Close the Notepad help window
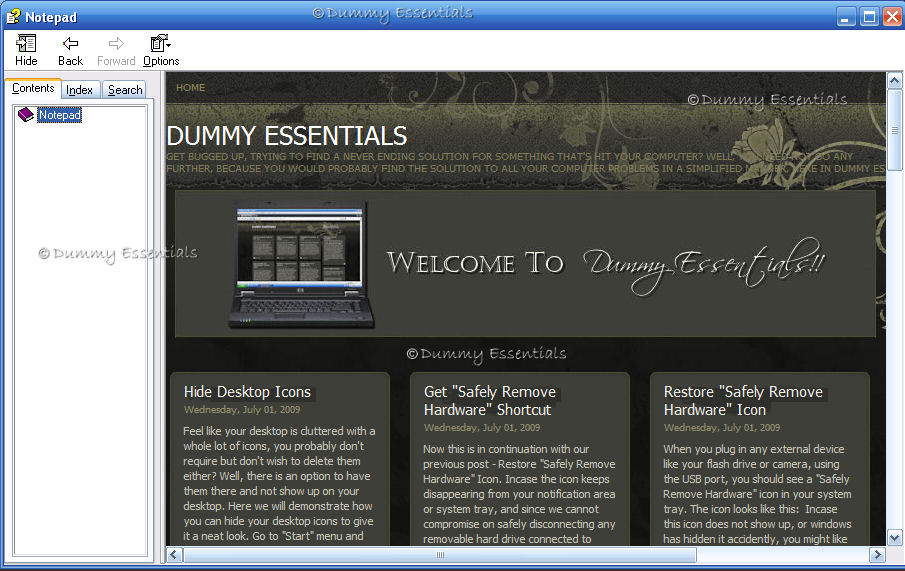This screenshot has height=571, width=905. [892, 16]
